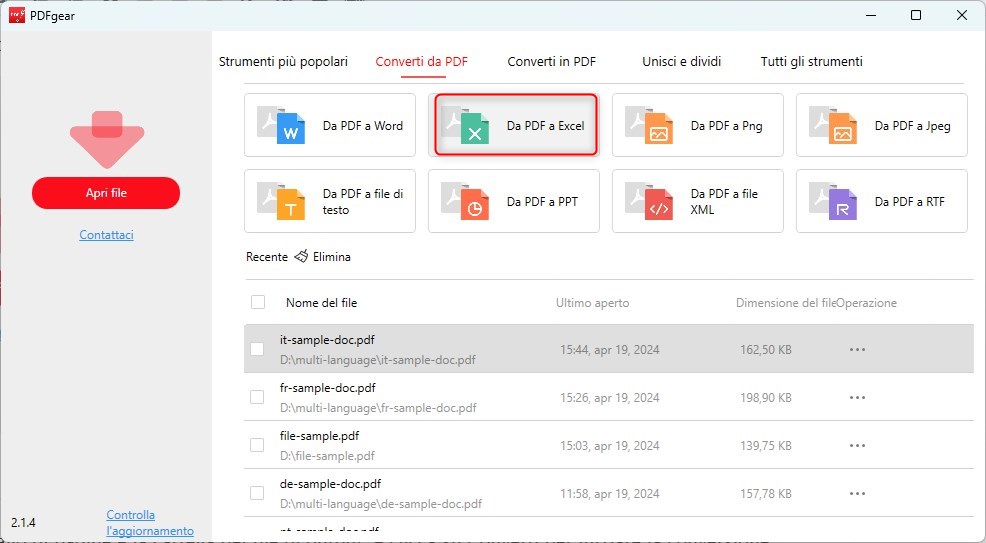Select file name de-sample-doc.pdf
986x543 pixels.
click(330, 484)
